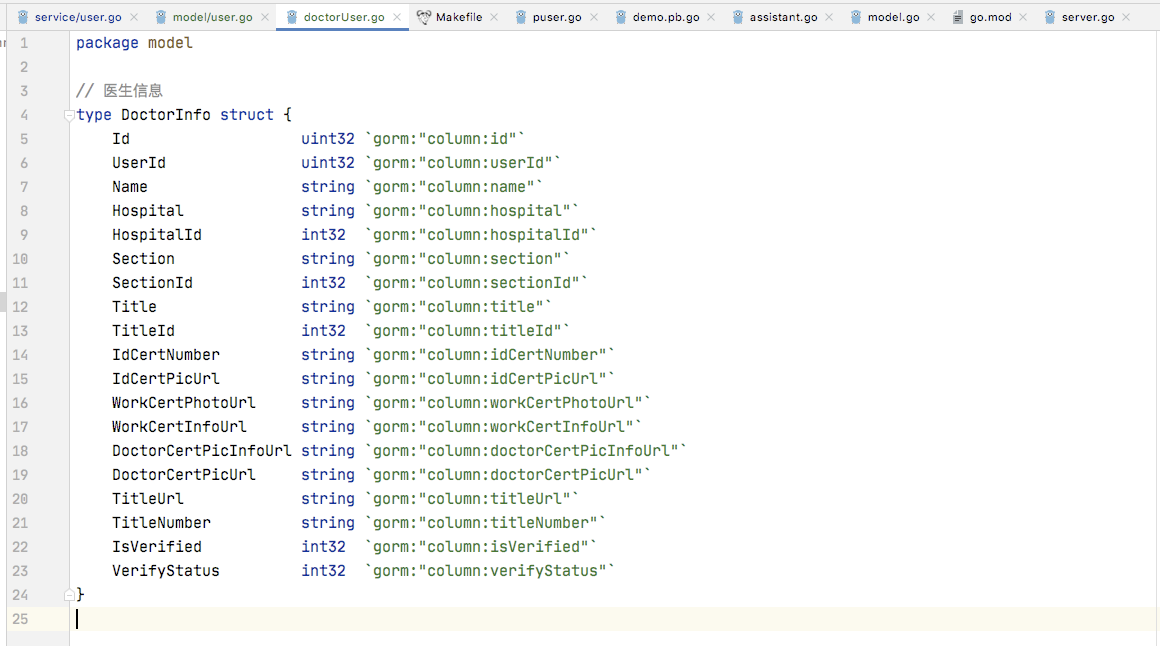Image resolution: width=1160 pixels, height=646 pixels.
Task: Click the go.mod tab's file icon
Action: coord(958,17)
